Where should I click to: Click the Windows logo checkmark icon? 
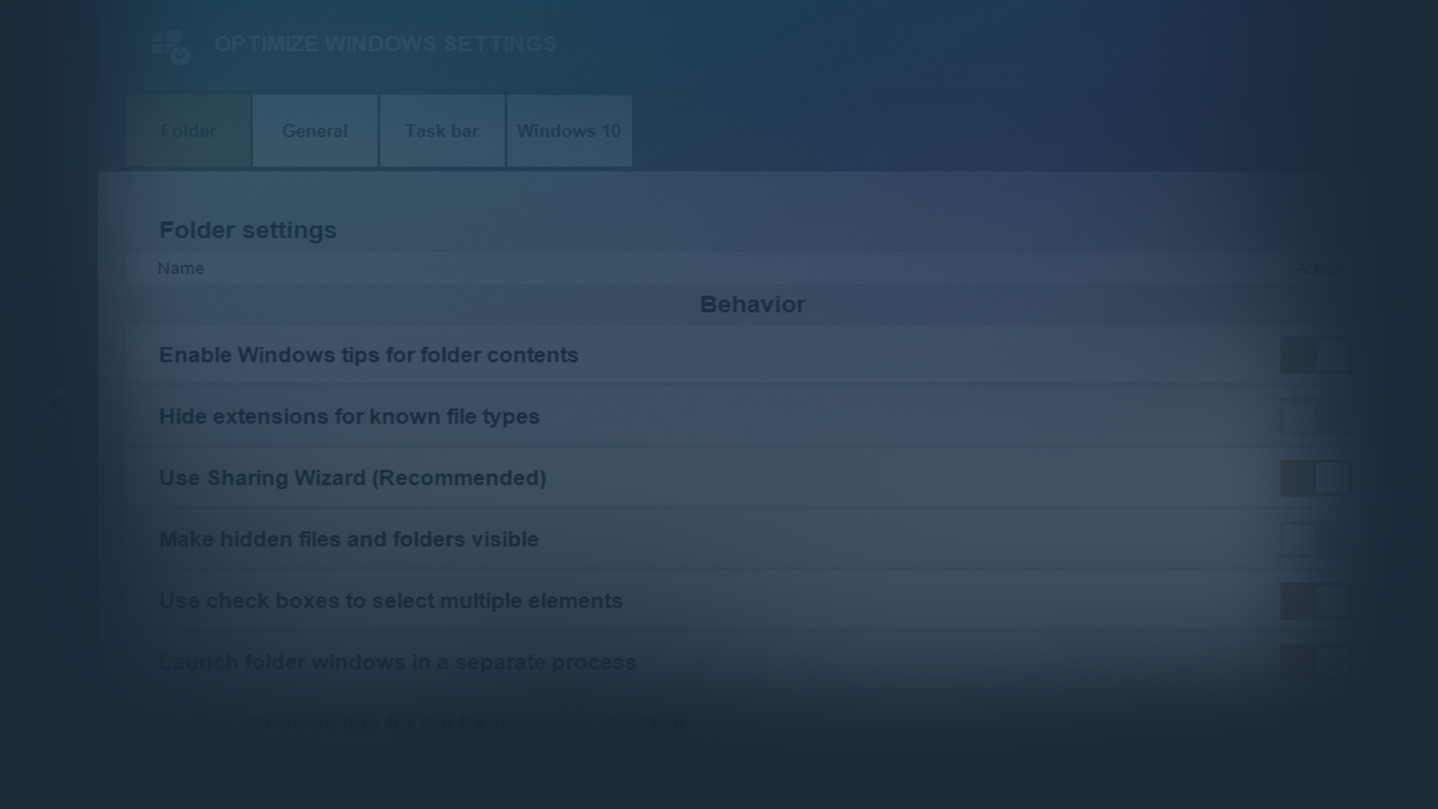tap(171, 46)
